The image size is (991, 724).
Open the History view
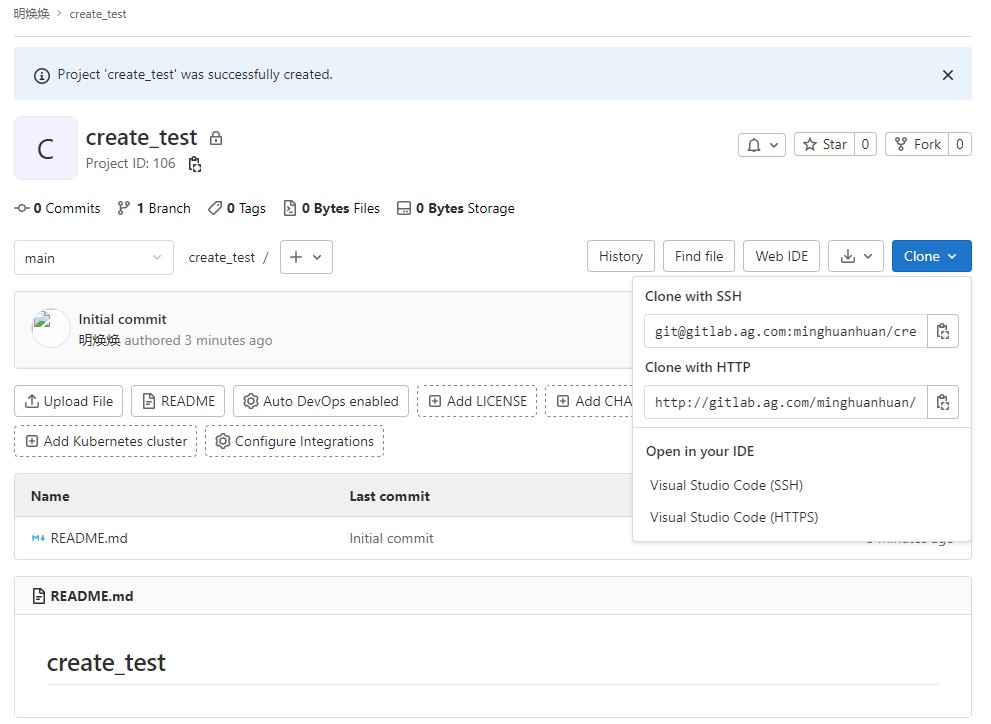point(620,257)
